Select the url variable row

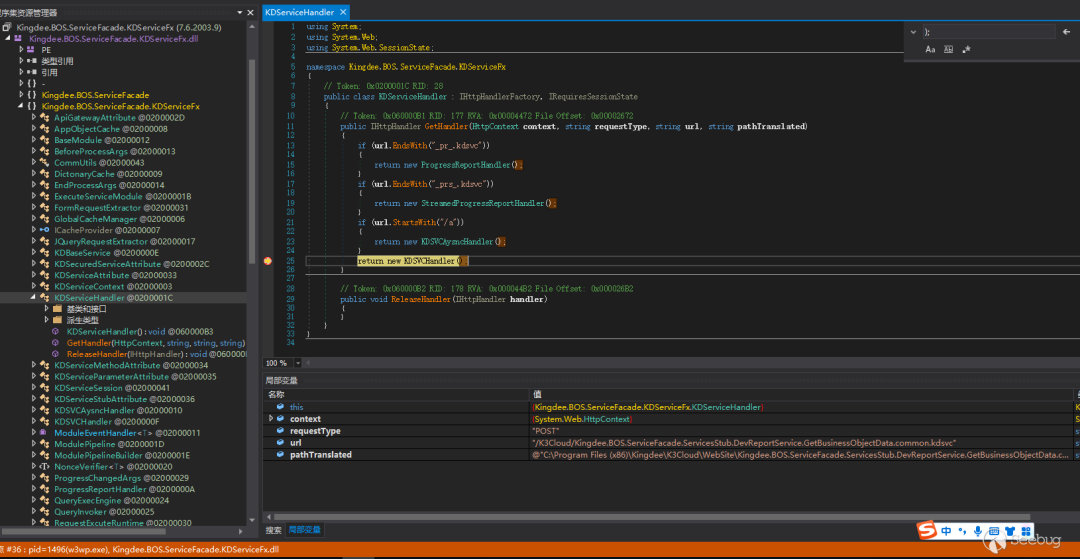(x=672, y=442)
